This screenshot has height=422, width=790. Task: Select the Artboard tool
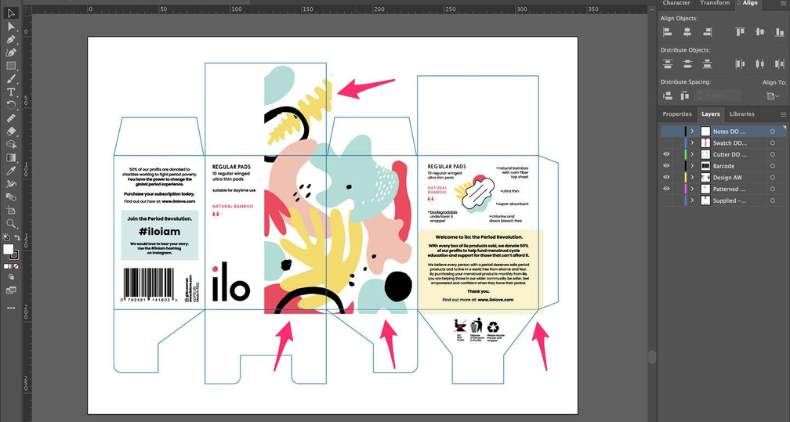[x=11, y=210]
